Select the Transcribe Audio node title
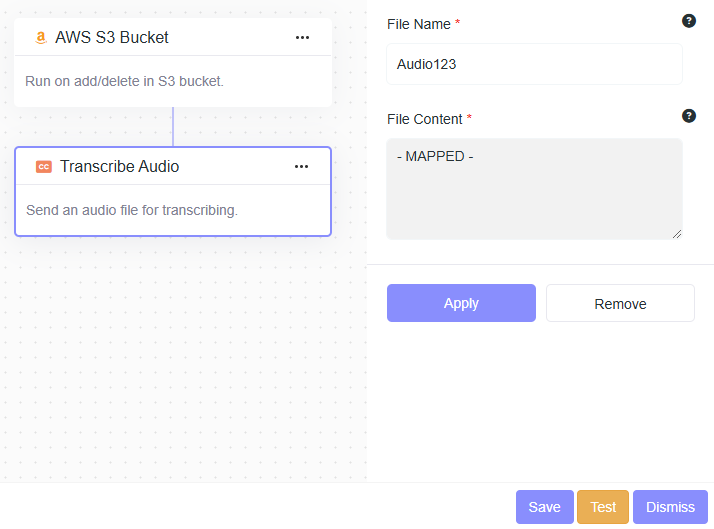 tap(119, 167)
